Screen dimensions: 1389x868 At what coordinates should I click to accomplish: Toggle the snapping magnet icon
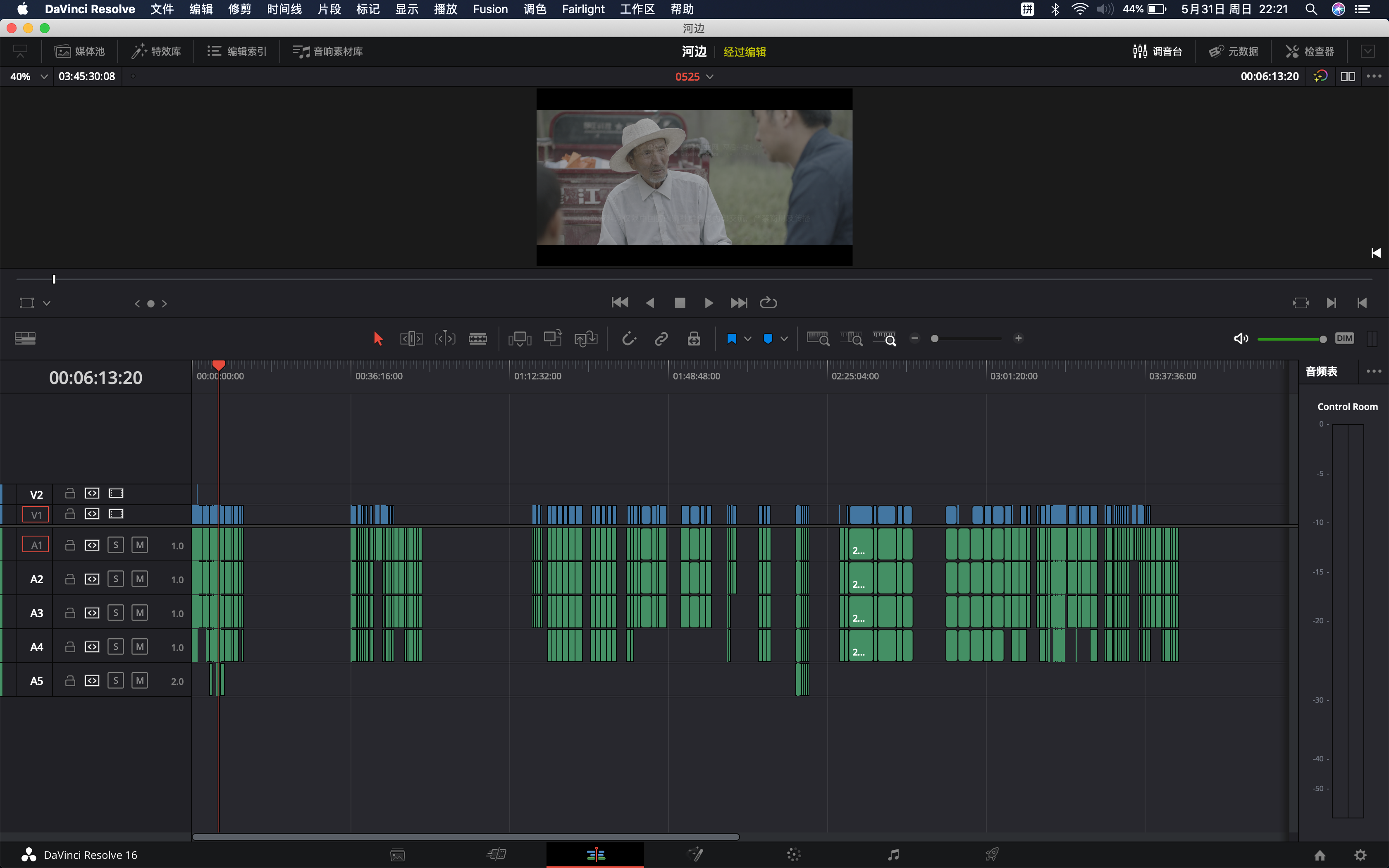tap(629, 339)
